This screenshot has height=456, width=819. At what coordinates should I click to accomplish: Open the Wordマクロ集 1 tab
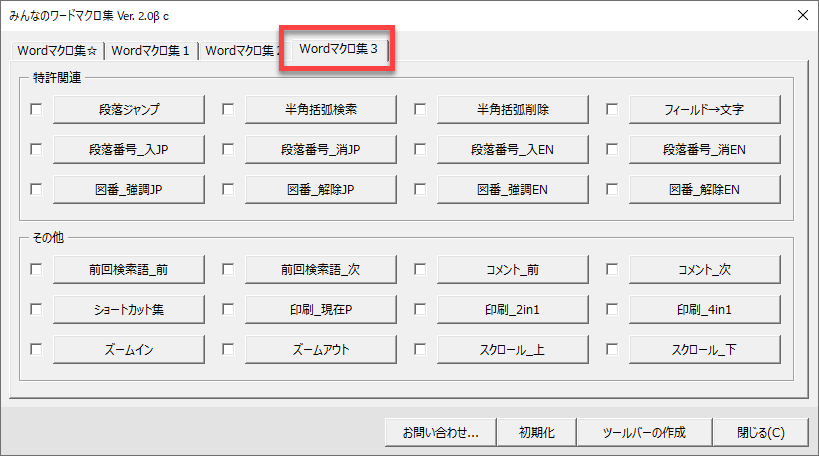(150, 50)
